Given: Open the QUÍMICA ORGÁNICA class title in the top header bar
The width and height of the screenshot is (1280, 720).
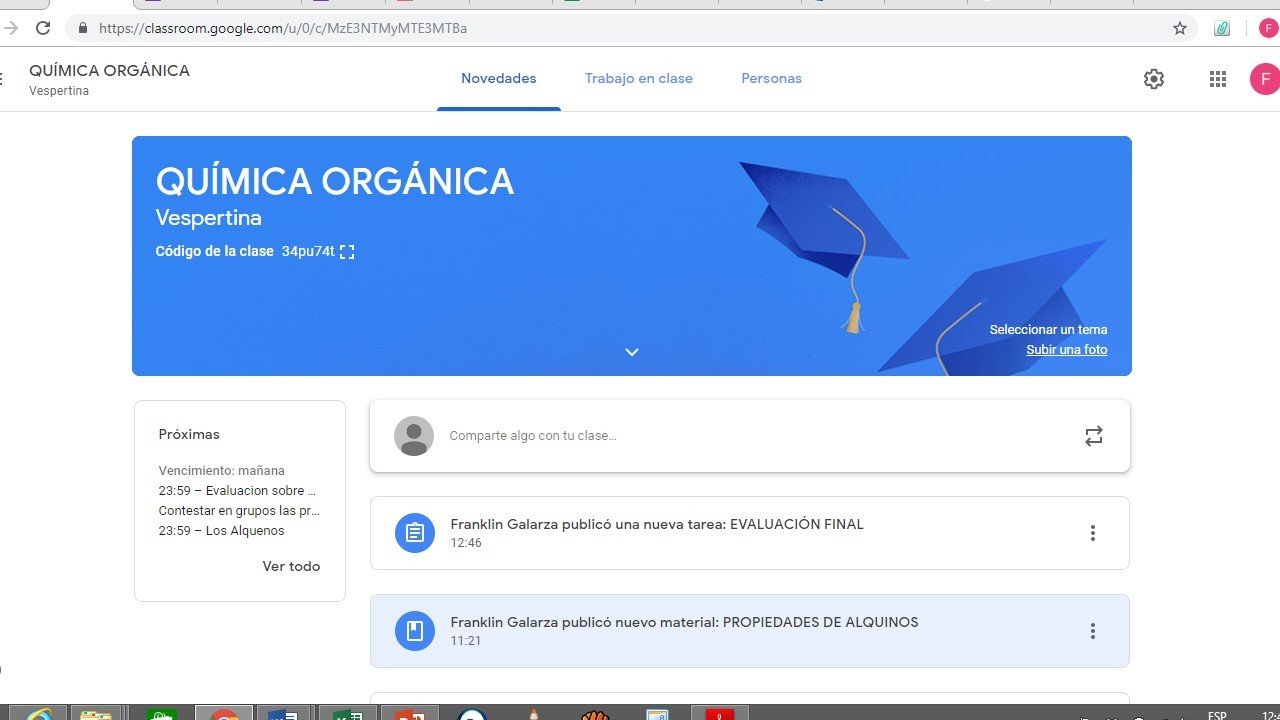Looking at the screenshot, I should click(x=109, y=71).
